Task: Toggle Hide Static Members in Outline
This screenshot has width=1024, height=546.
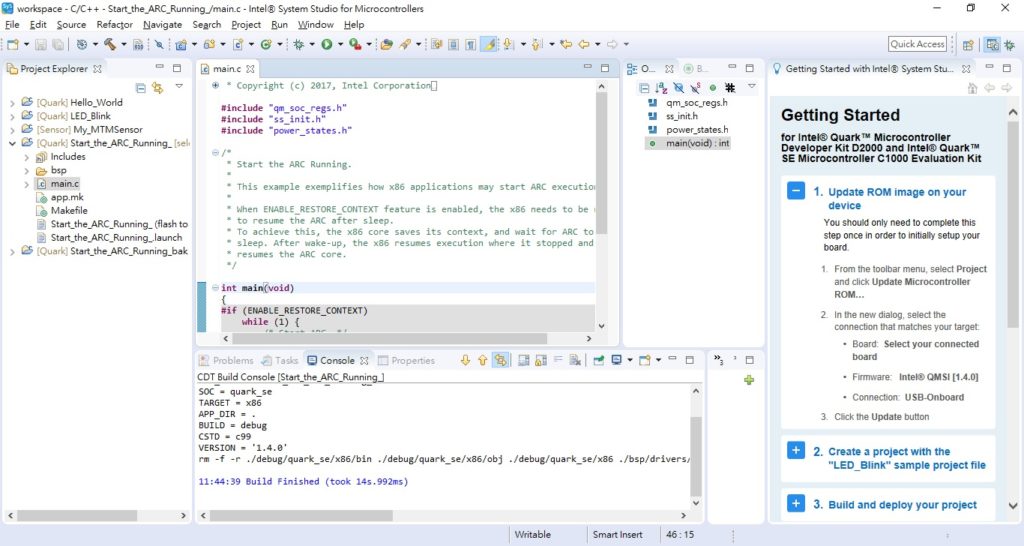Action: coord(696,88)
